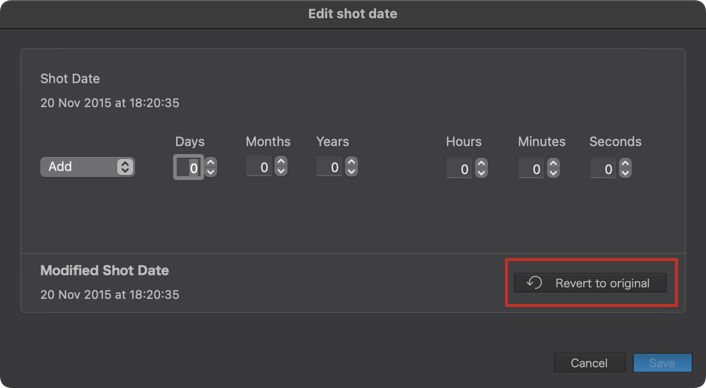Screen dimensions: 706x388
Task: Select the Years number field
Action: (330, 167)
